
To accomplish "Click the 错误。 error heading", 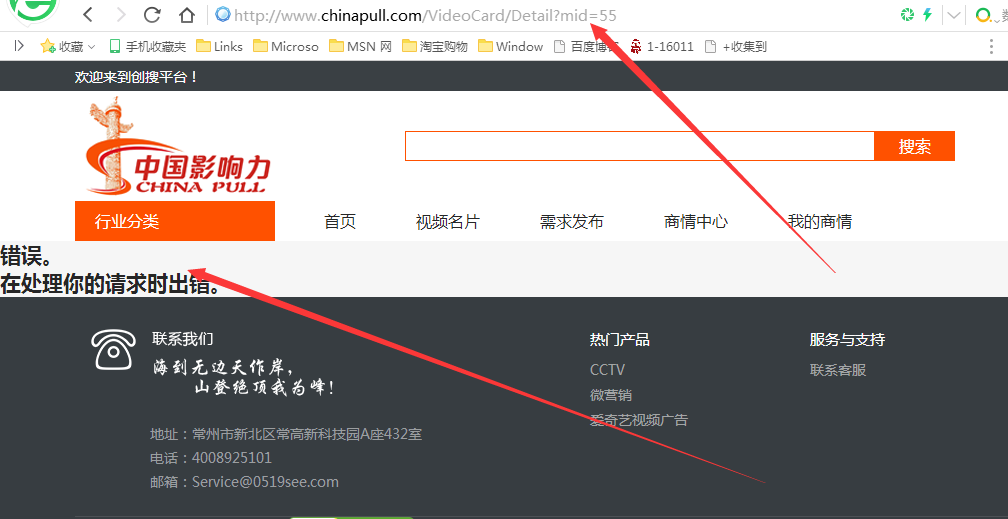I will tap(26, 255).
